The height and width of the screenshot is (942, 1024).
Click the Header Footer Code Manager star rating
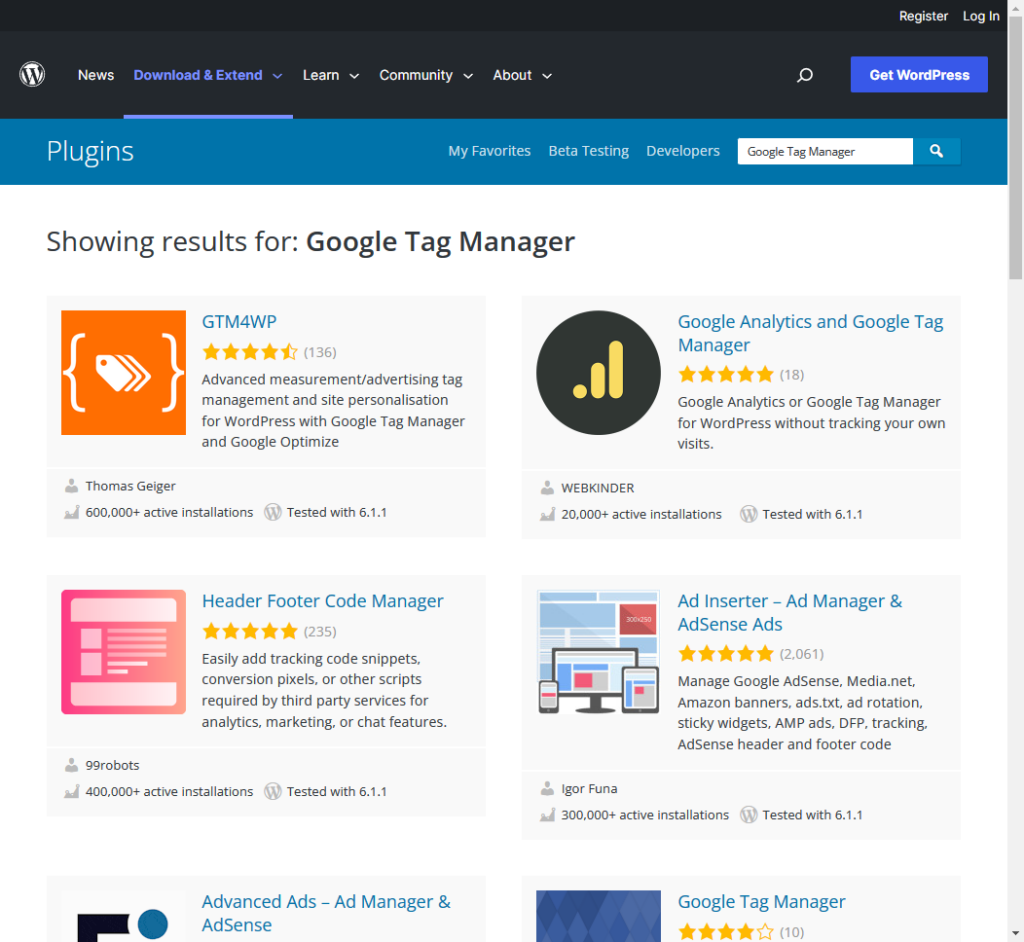pyautogui.click(x=250, y=632)
